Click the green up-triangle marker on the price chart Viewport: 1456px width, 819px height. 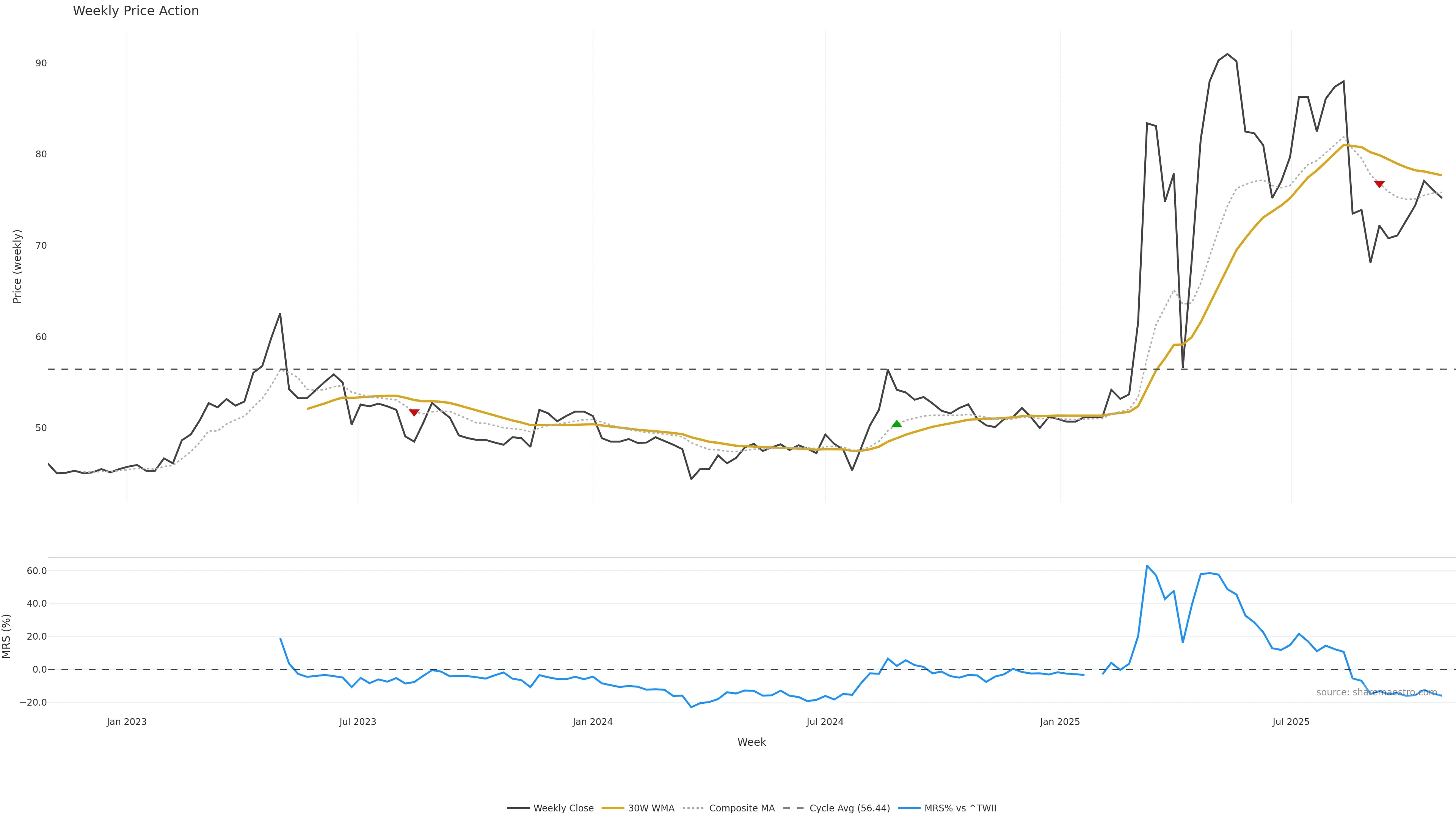click(896, 424)
